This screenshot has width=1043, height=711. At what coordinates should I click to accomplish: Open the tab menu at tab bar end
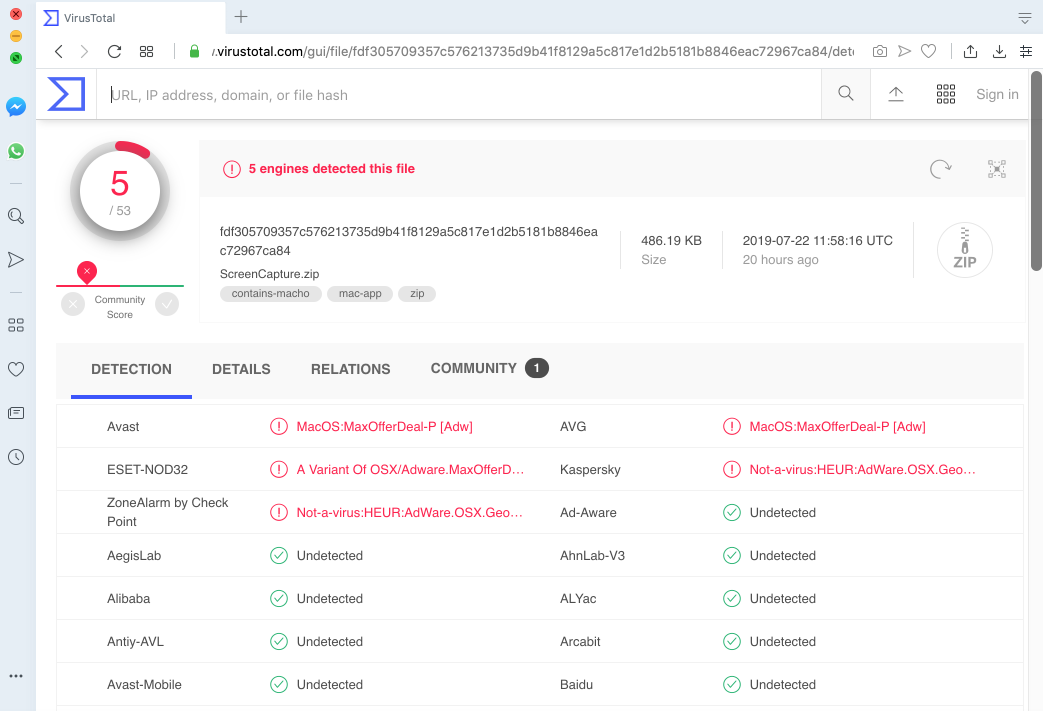[1024, 18]
